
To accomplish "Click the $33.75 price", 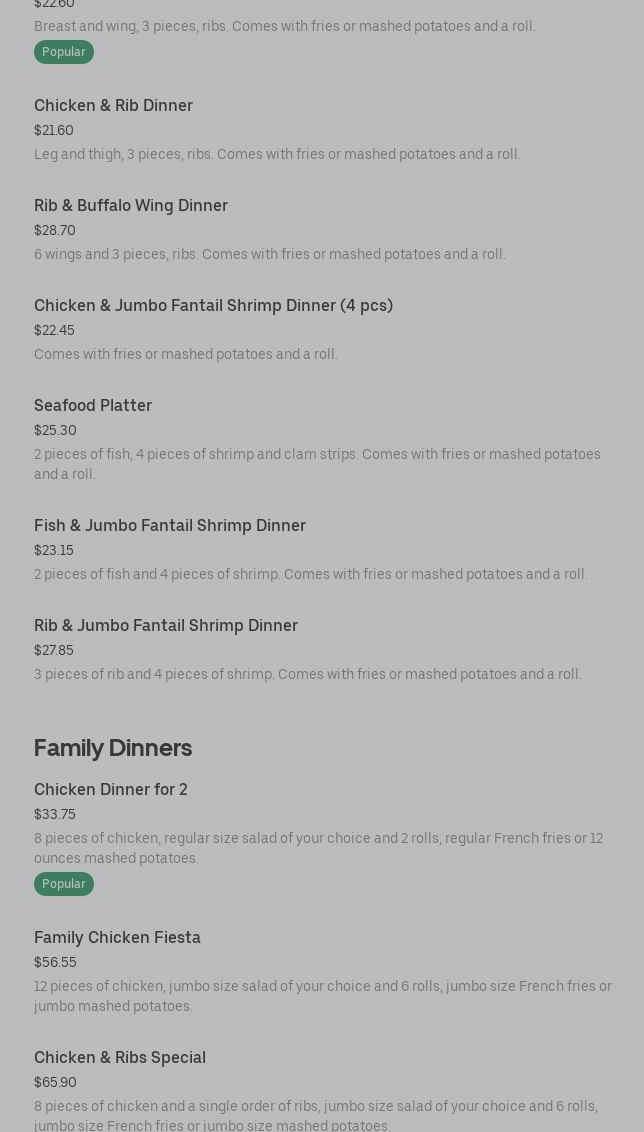I will [55, 815].
